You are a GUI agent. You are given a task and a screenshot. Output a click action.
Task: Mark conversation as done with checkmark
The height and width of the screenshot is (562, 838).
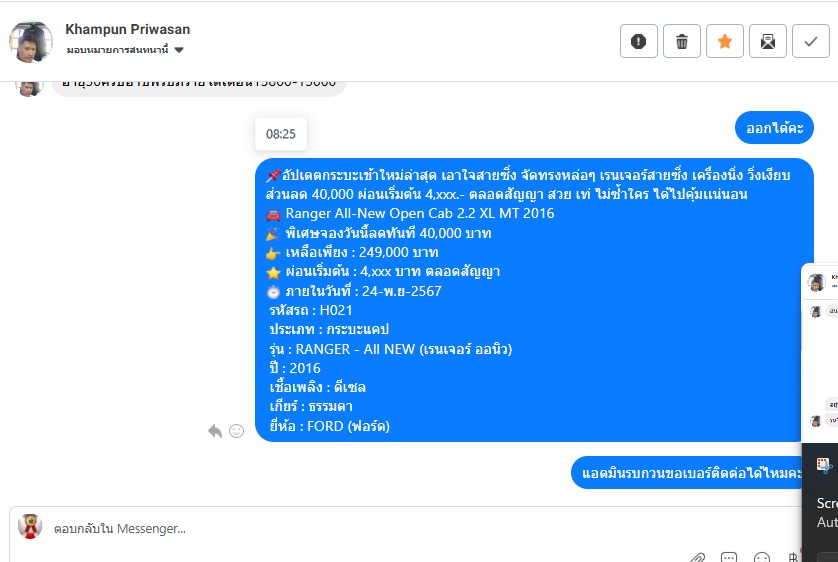pyautogui.click(x=811, y=41)
